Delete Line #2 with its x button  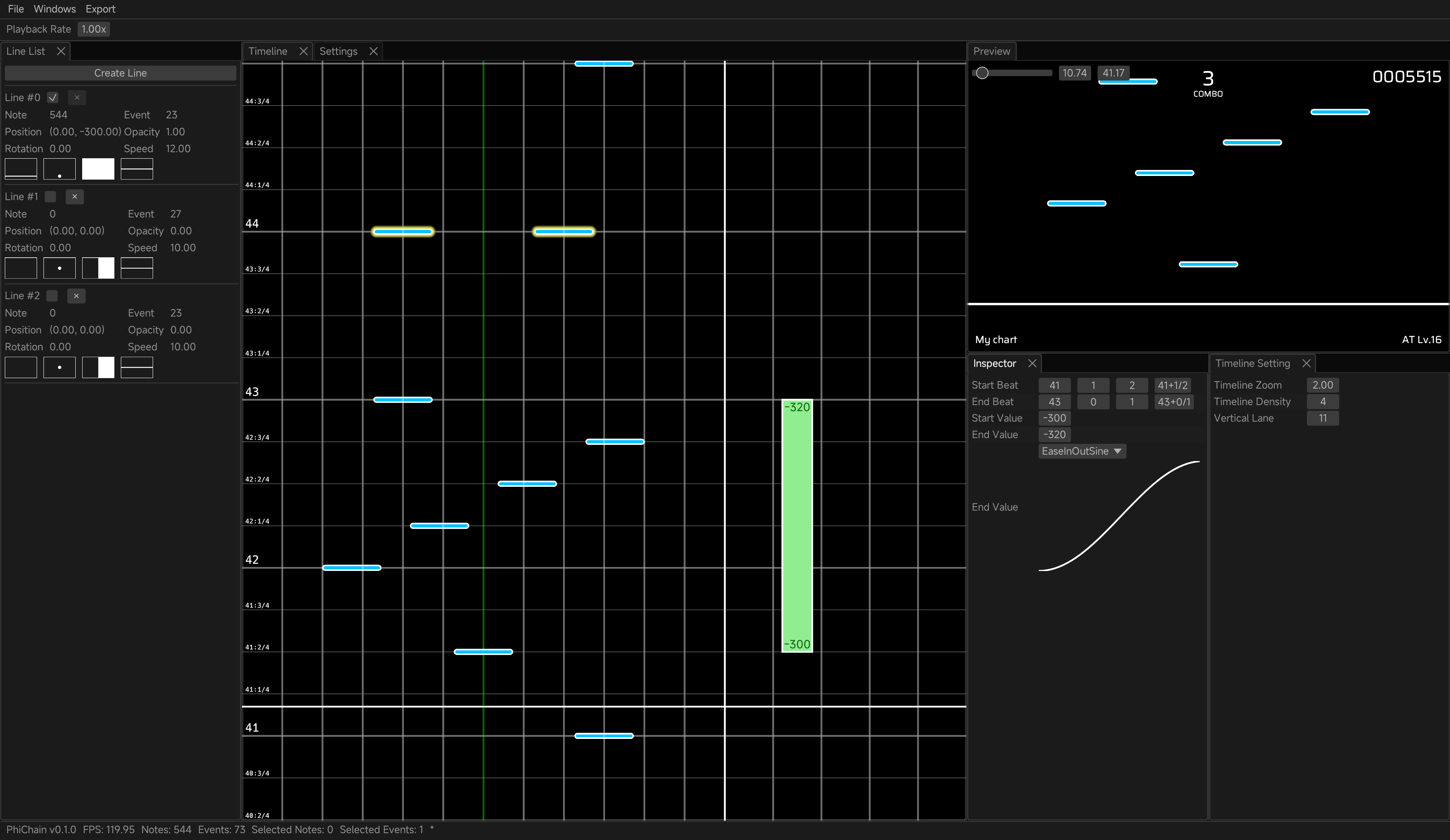tap(76, 296)
